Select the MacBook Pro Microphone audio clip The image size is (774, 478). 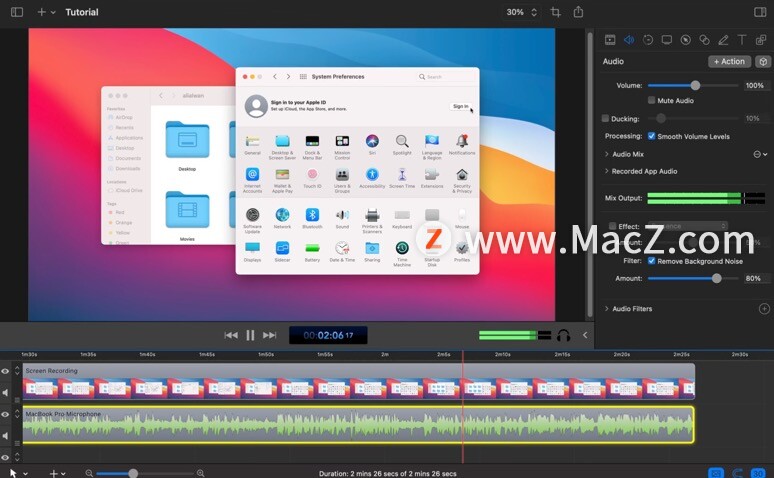(x=359, y=424)
